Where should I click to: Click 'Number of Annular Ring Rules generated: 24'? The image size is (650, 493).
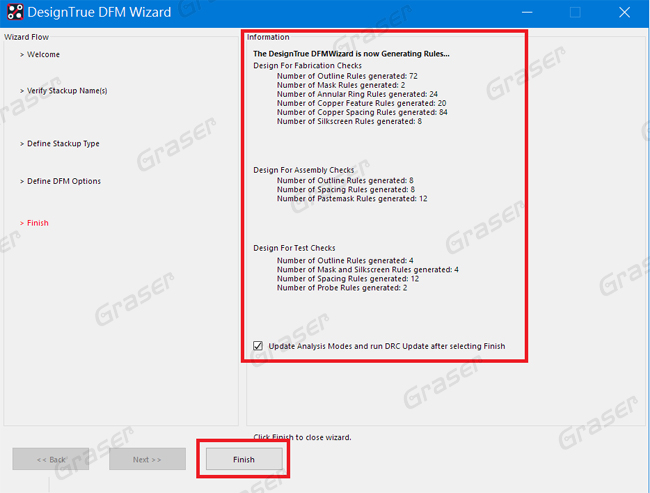pos(357,94)
